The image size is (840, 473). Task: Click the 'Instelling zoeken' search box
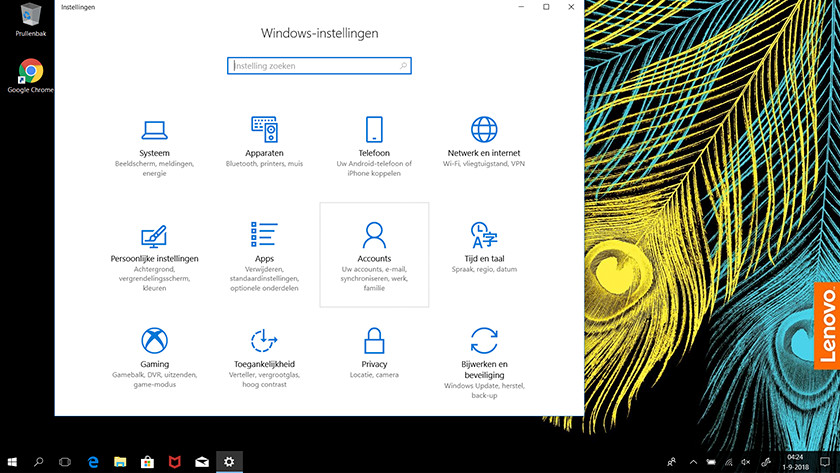(x=318, y=66)
